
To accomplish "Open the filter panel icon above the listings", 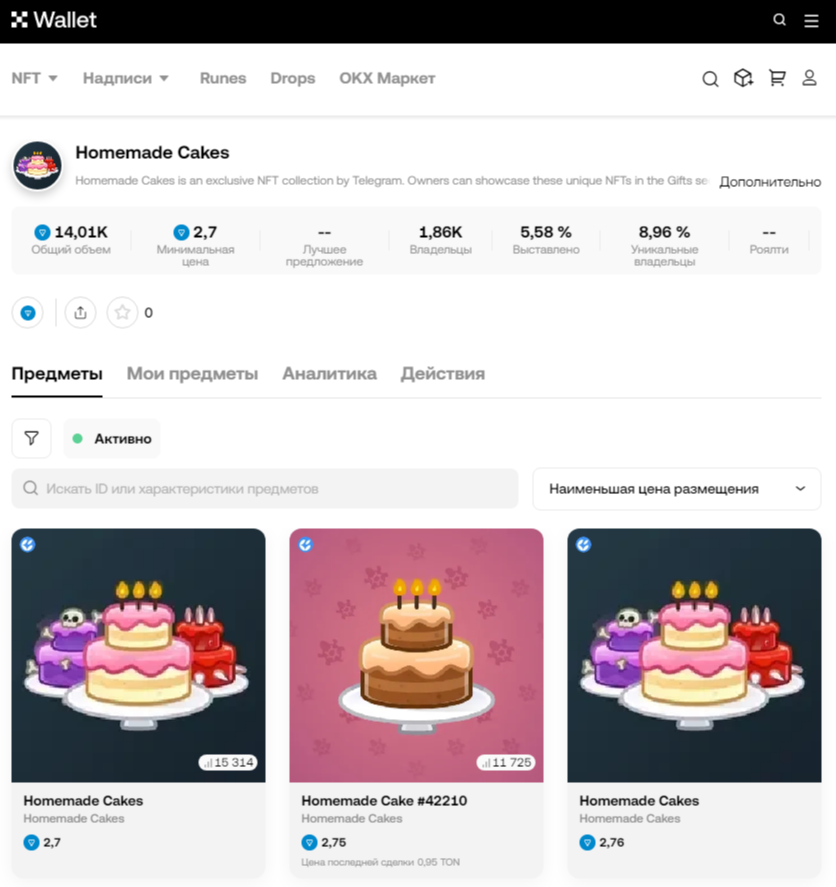I will [31, 438].
